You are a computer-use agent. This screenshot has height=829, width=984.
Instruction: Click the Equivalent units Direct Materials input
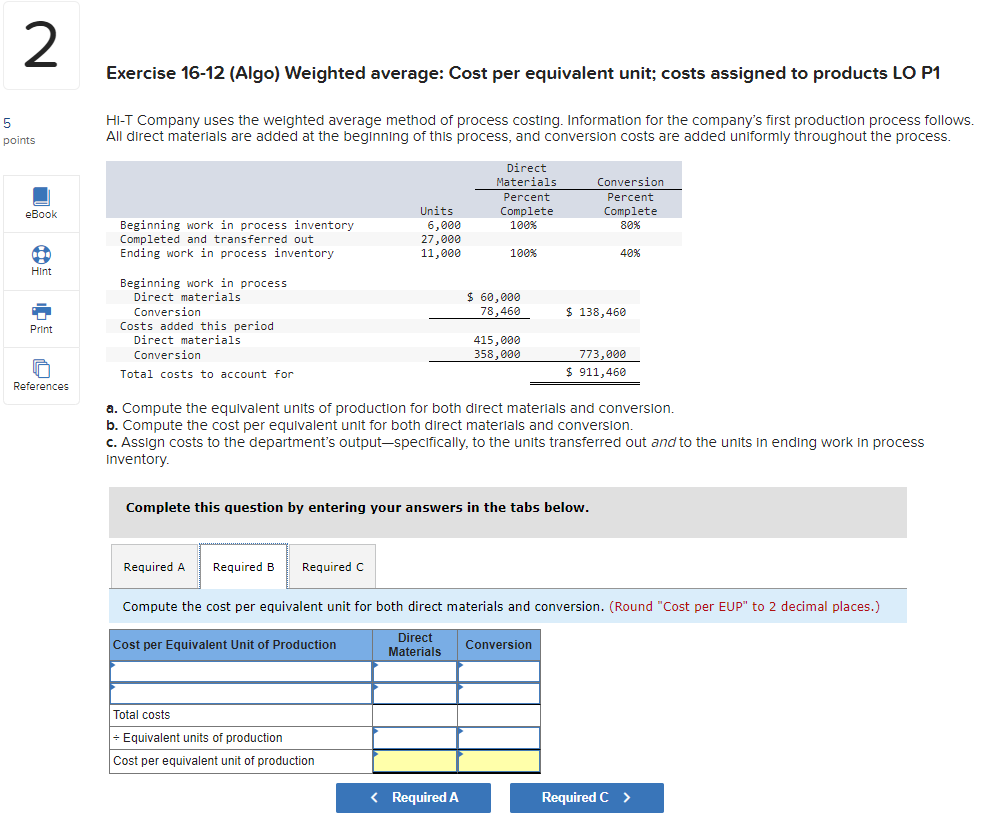[414, 738]
